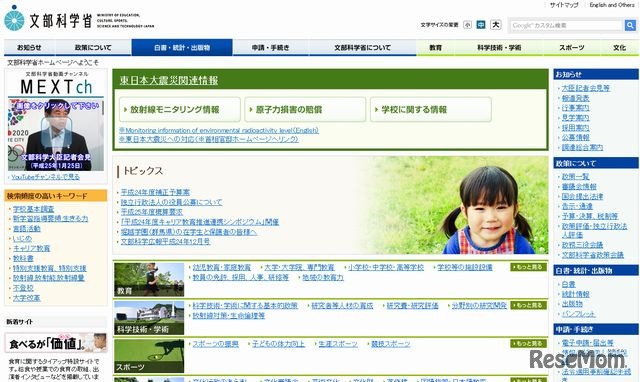Open パンフレット sidebar link

click(x=578, y=313)
